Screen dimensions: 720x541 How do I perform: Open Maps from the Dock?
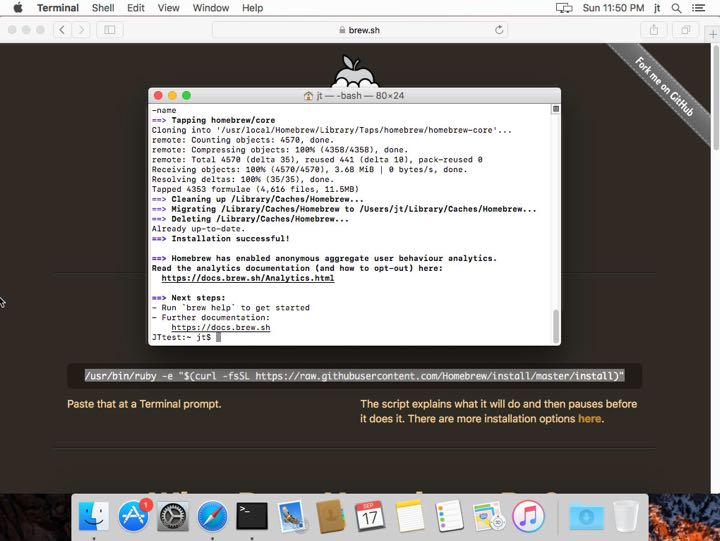[489, 517]
